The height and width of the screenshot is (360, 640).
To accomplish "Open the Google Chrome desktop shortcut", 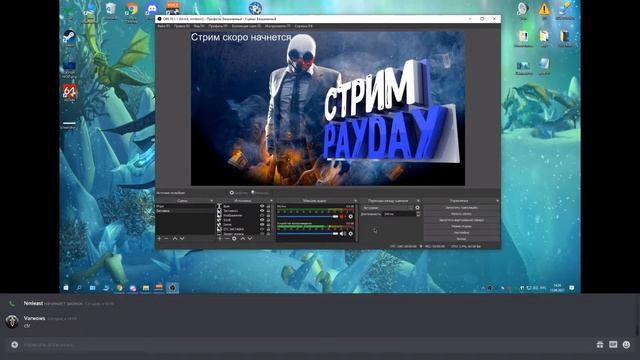I will pyautogui.click(x=132, y=11).
